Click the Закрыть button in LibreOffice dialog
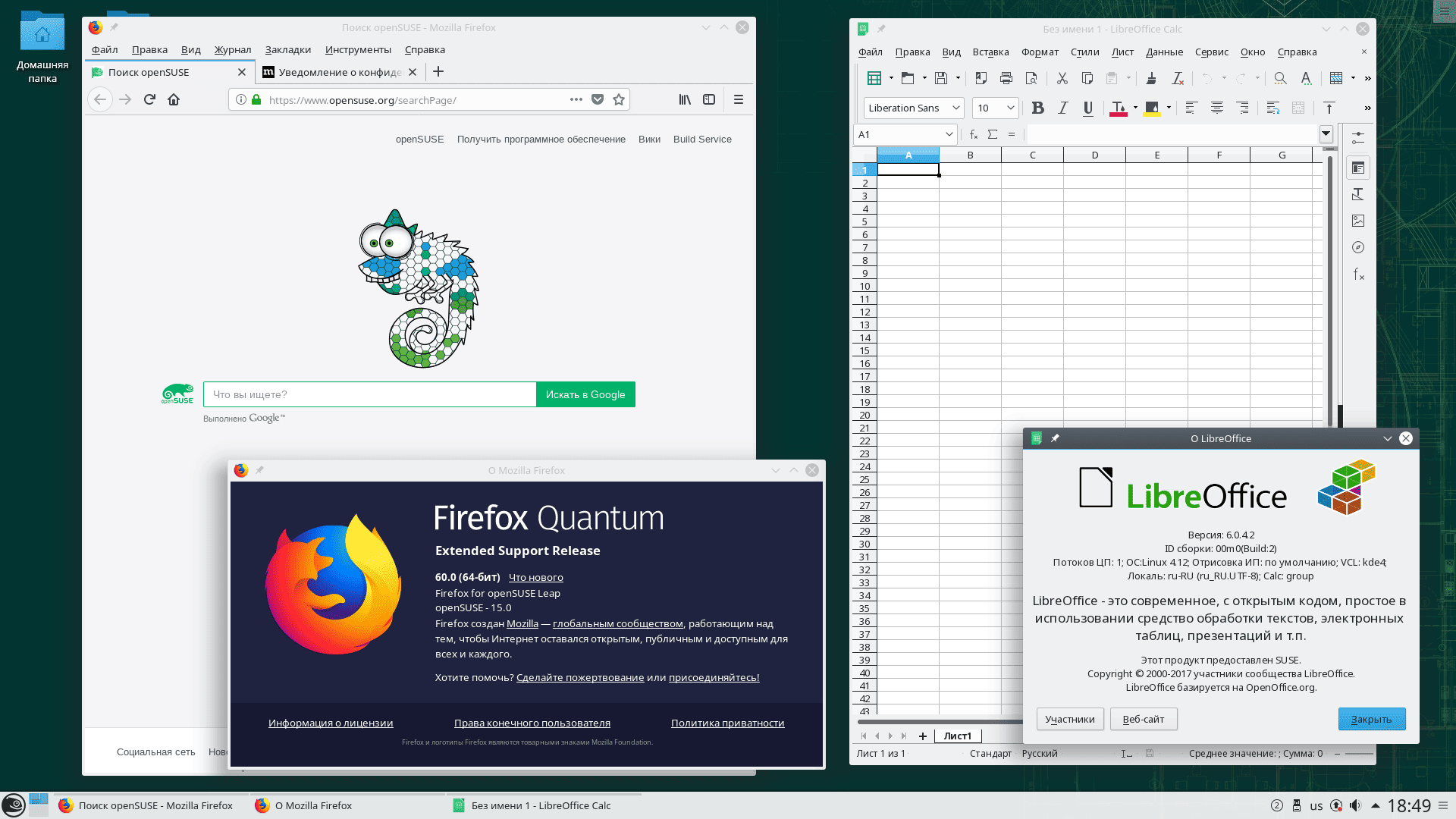Viewport: 1456px width, 819px height. coord(1372,719)
